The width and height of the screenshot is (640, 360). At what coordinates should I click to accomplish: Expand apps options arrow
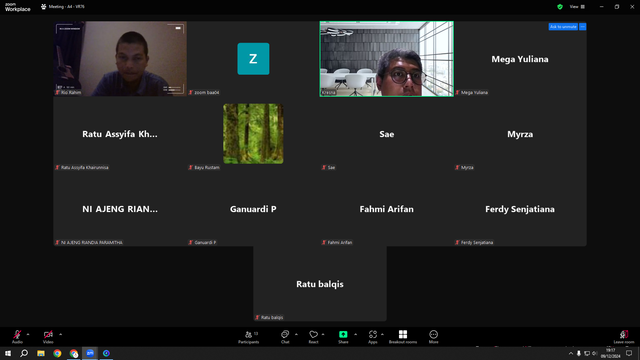382,334
